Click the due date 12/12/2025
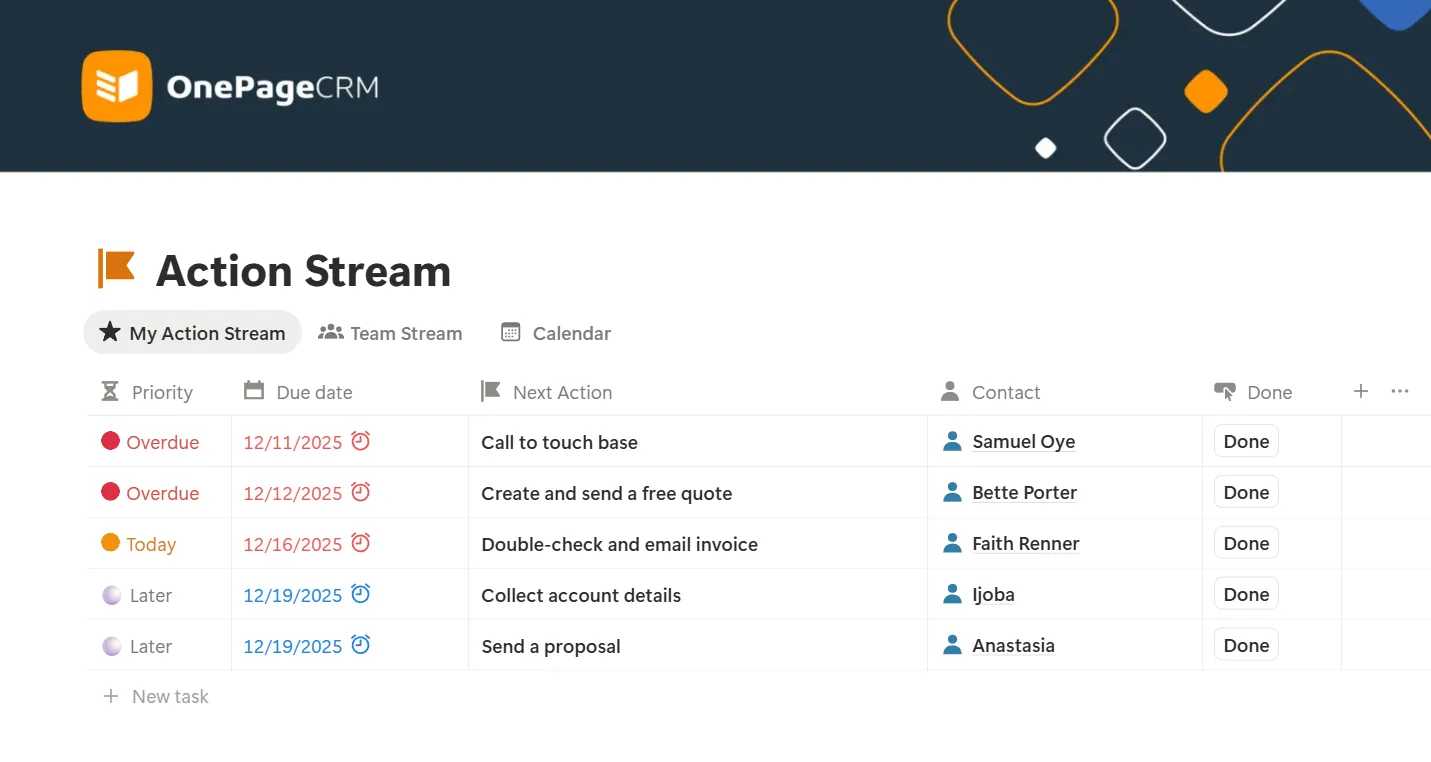 293,493
